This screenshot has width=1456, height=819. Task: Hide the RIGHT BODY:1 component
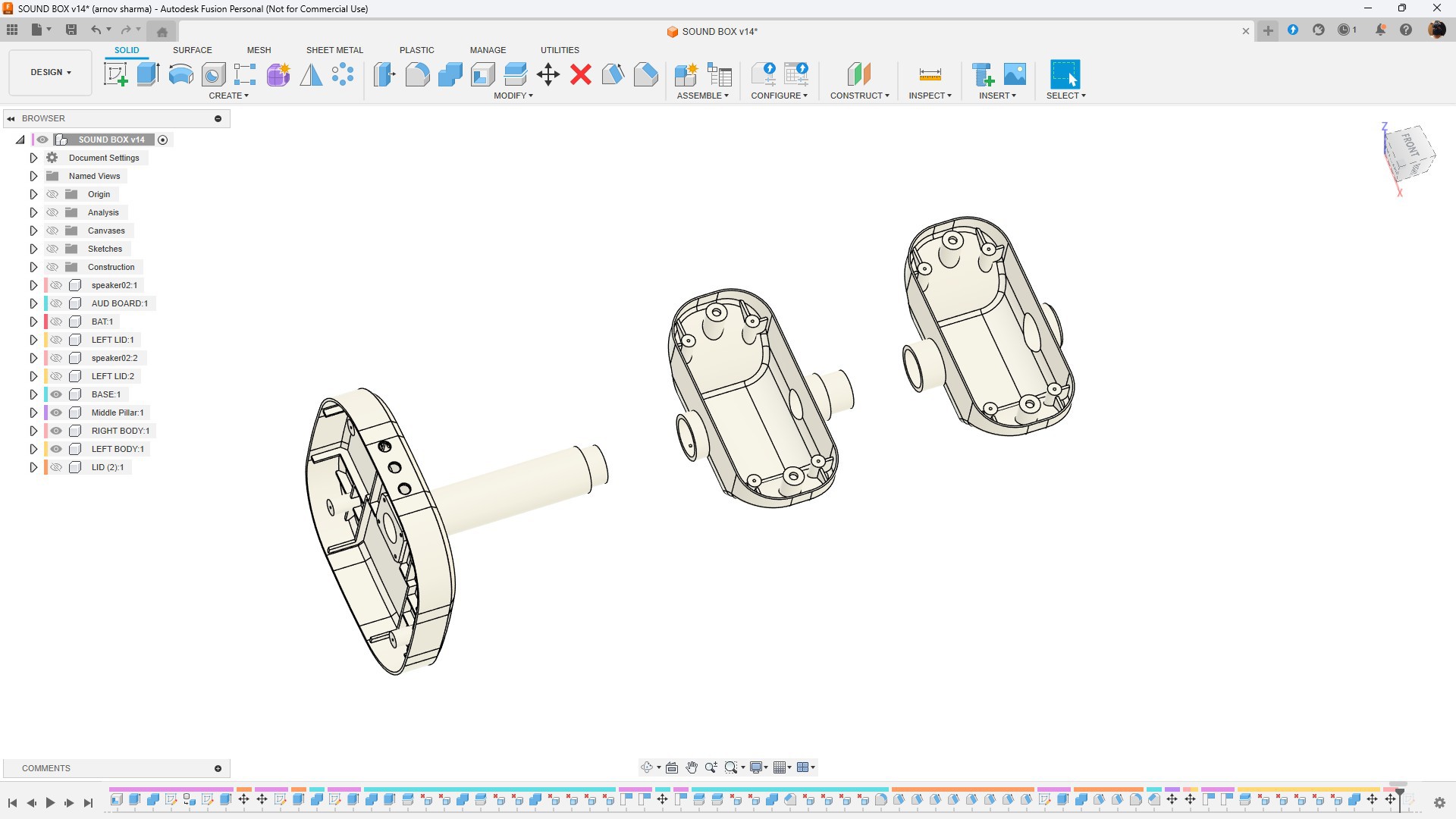[56, 431]
